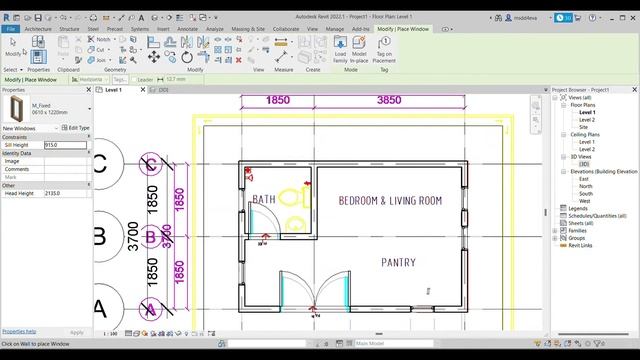Screen dimensions: 640x360
Task: Select Mirror - Pick Axis tool
Action: coord(187,42)
